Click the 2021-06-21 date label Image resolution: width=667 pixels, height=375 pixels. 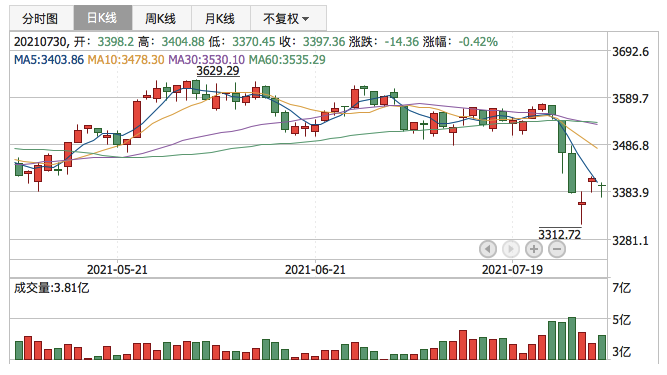(315, 270)
